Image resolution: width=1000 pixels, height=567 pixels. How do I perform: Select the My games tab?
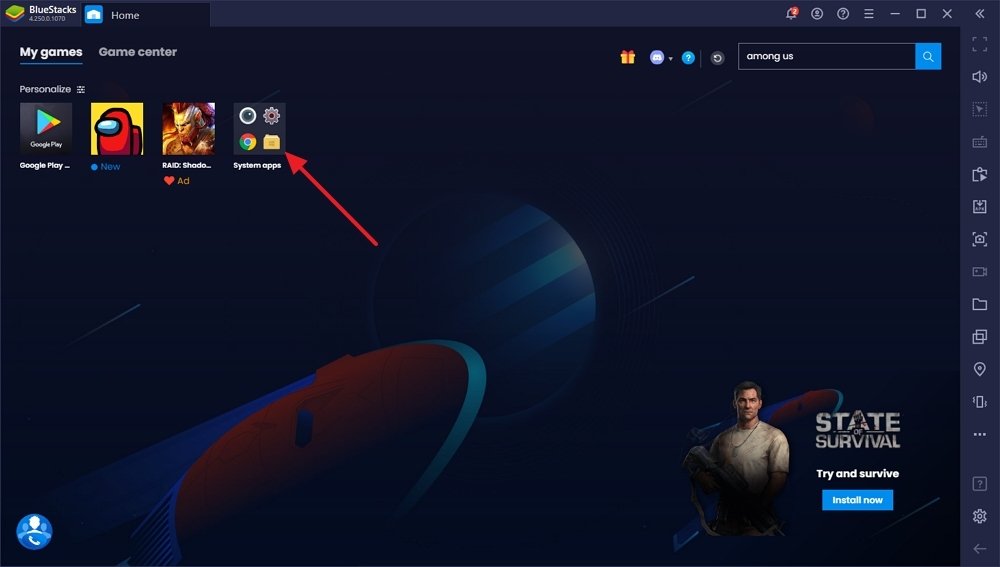click(x=51, y=52)
